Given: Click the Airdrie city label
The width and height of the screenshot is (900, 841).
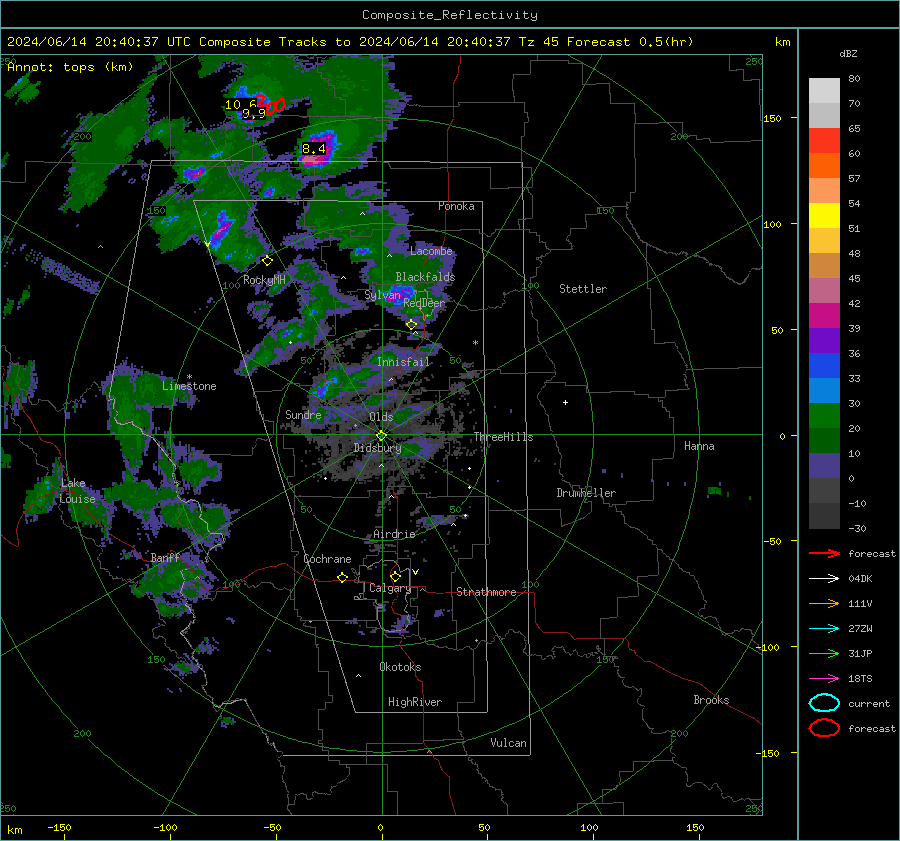Looking at the screenshot, I should (394, 534).
